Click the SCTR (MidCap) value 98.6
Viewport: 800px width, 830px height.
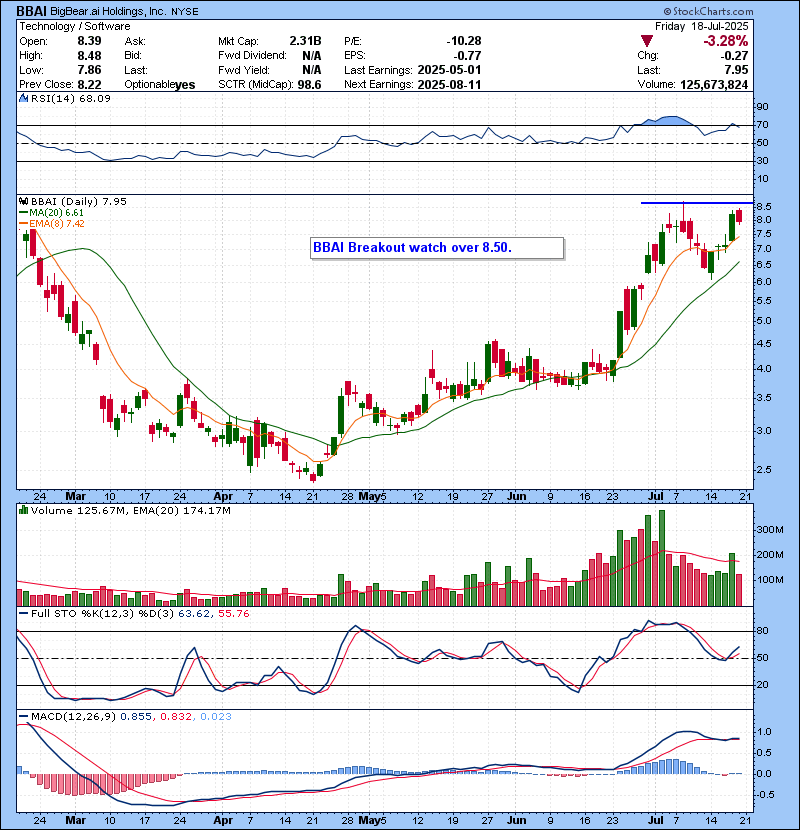pyautogui.click(x=309, y=84)
